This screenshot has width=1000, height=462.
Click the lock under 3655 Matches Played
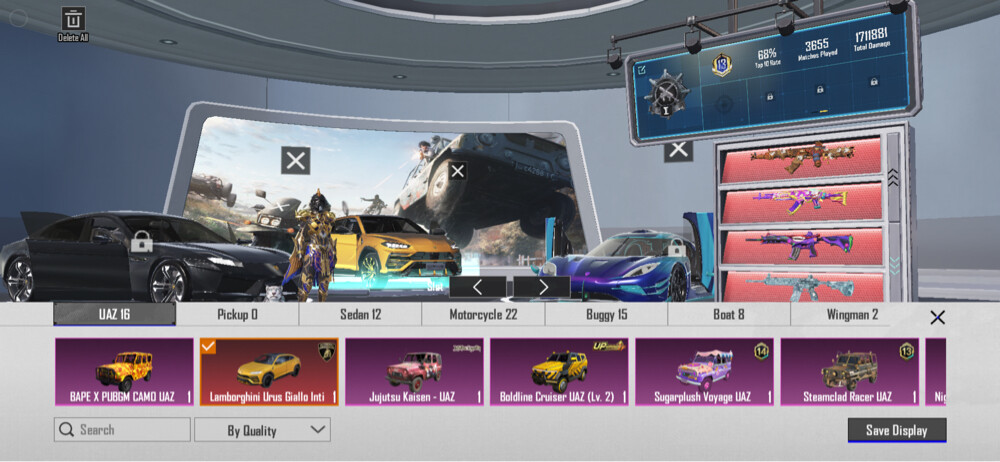(820, 89)
